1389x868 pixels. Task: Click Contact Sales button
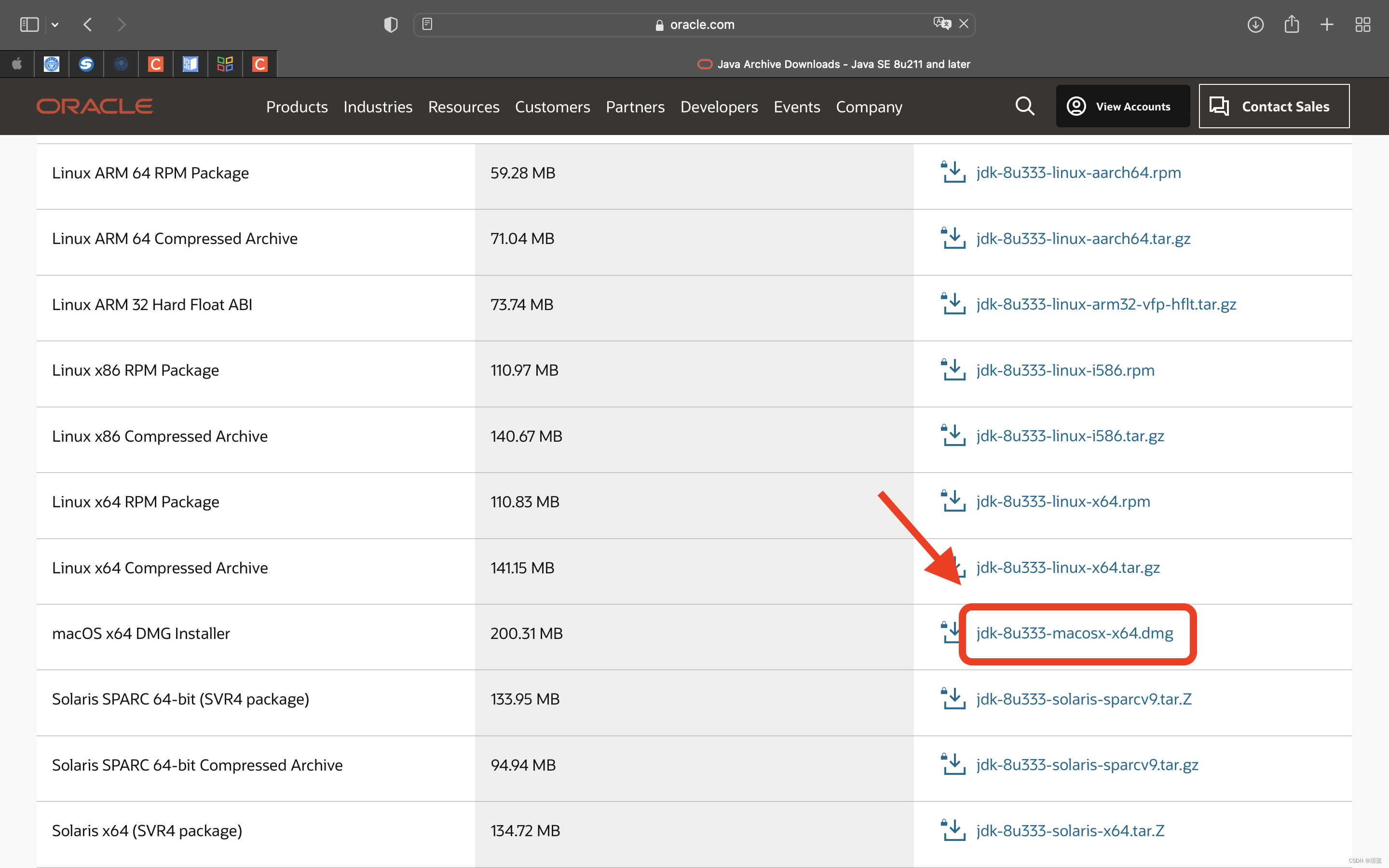(1274, 106)
